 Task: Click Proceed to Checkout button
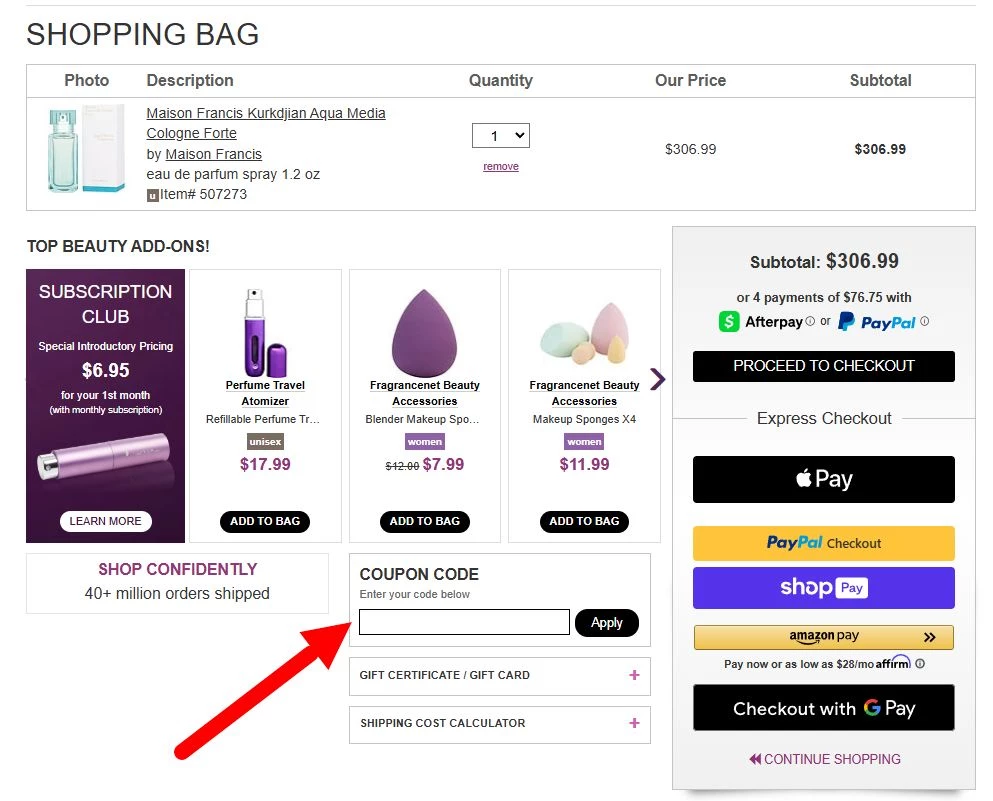click(x=823, y=366)
